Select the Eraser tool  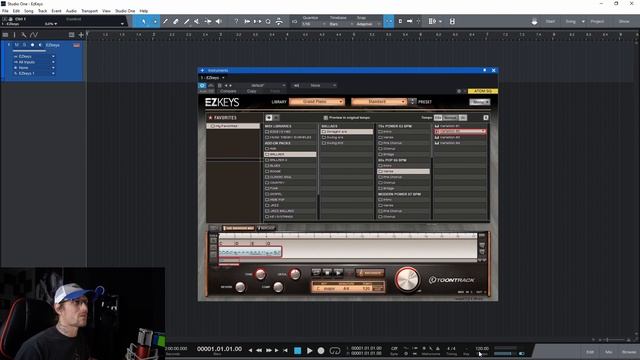click(176, 21)
